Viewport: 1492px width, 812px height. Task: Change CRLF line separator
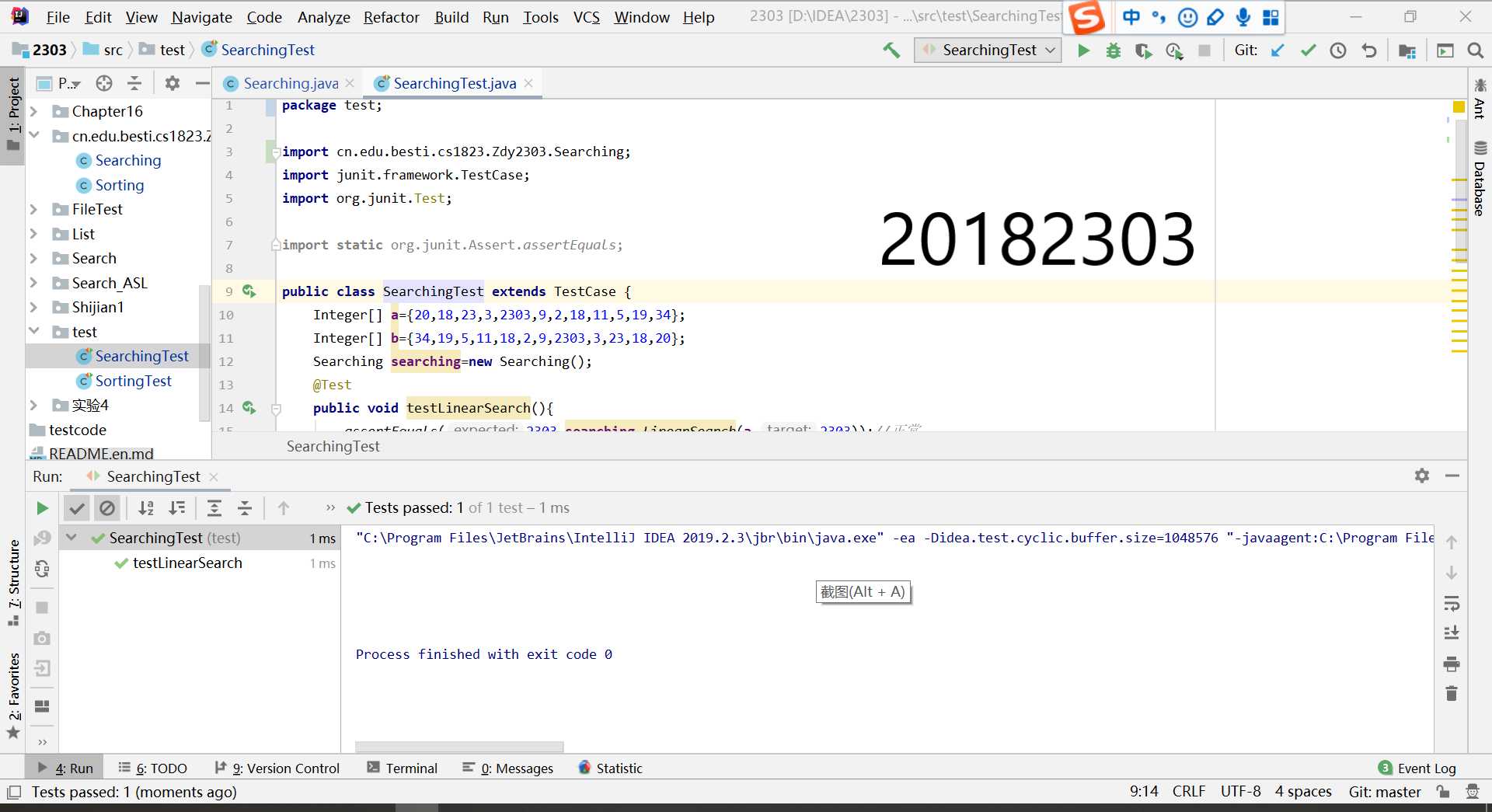tap(1189, 792)
